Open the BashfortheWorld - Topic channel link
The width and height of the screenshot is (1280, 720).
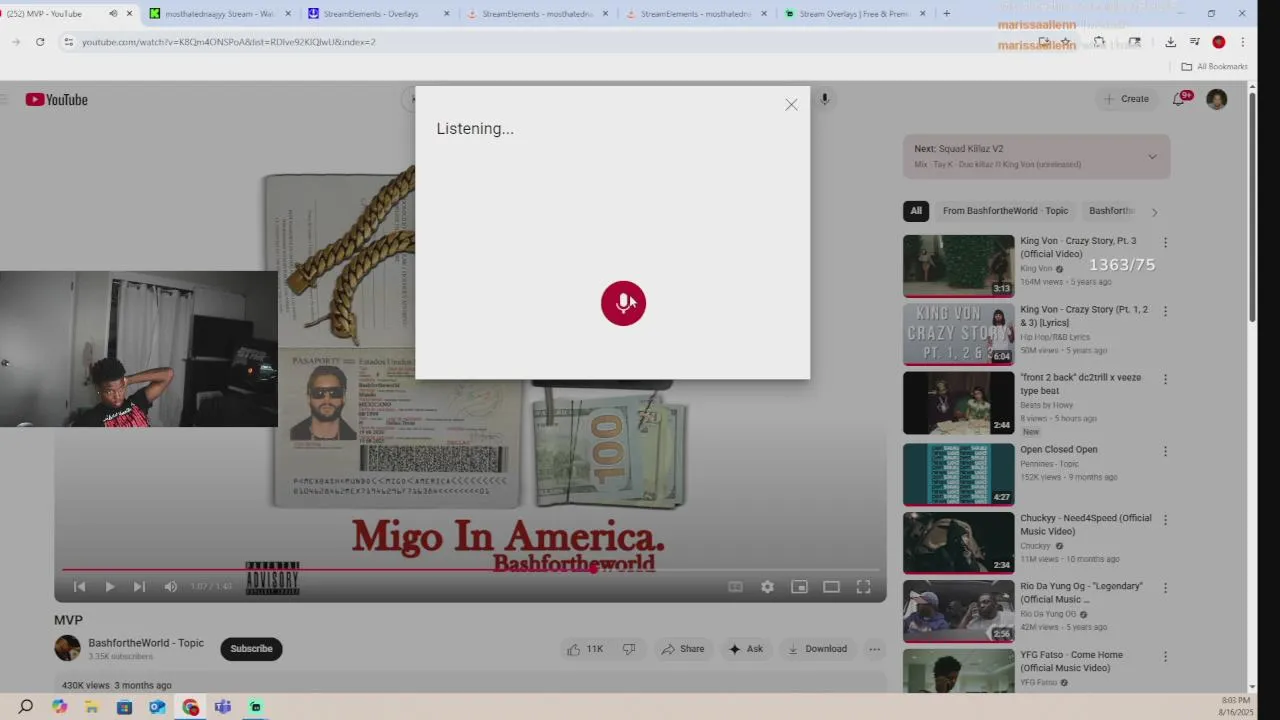click(x=146, y=643)
